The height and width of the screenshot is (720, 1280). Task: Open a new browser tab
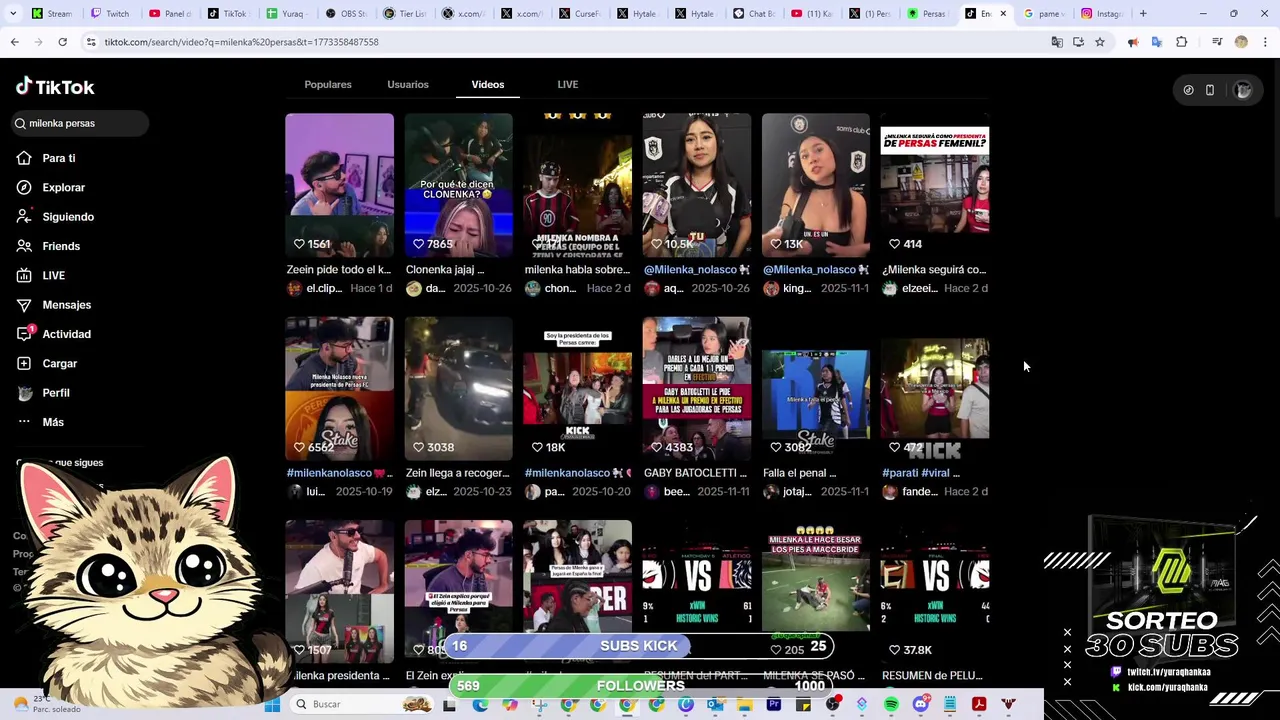pyautogui.click(x=1143, y=14)
